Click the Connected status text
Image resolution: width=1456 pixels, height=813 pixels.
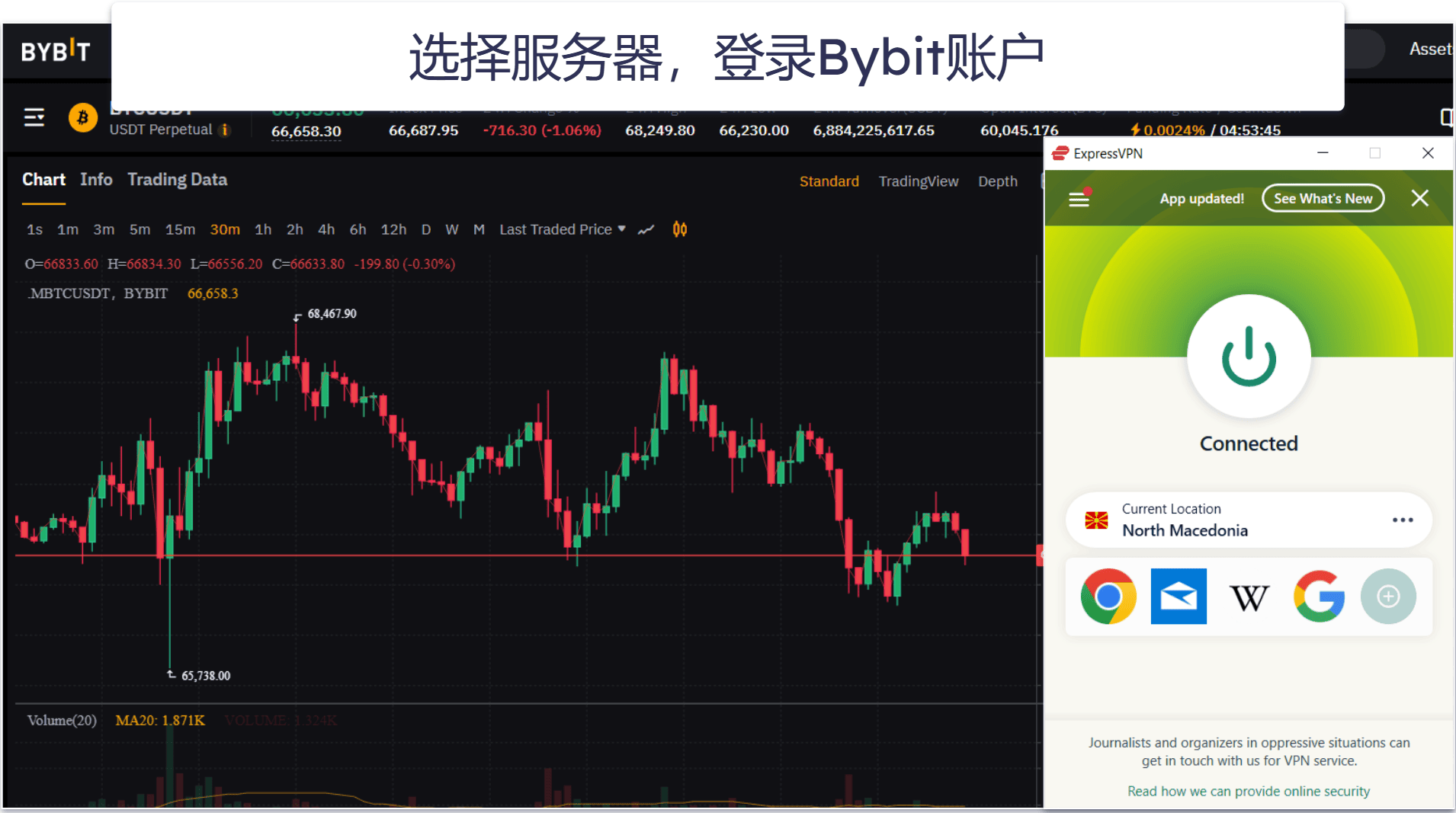point(1248,443)
